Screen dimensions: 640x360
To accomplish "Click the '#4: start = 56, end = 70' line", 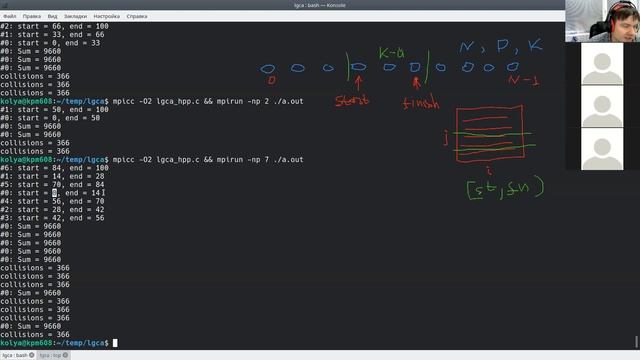I will [52, 201].
